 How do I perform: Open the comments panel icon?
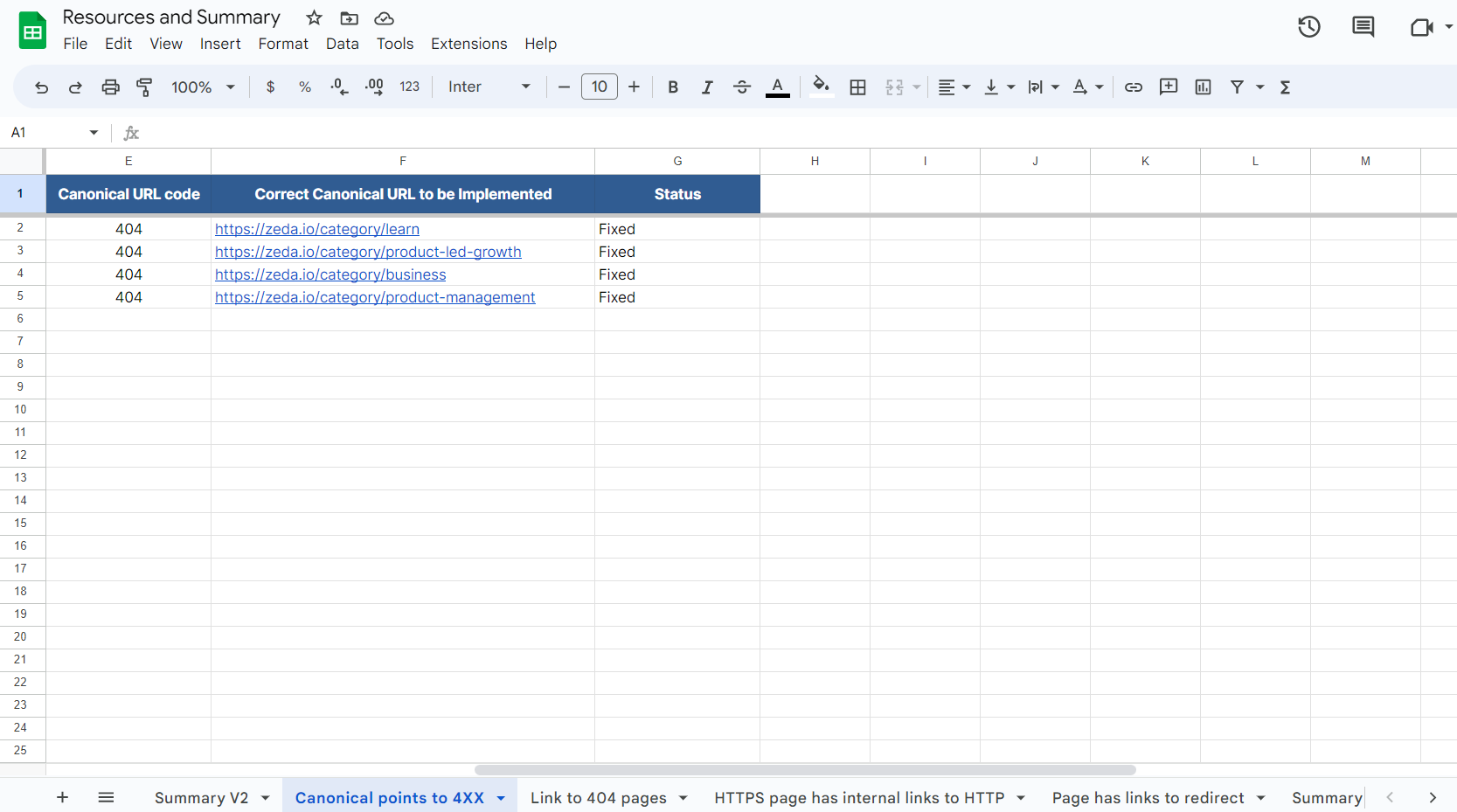[x=1363, y=27]
